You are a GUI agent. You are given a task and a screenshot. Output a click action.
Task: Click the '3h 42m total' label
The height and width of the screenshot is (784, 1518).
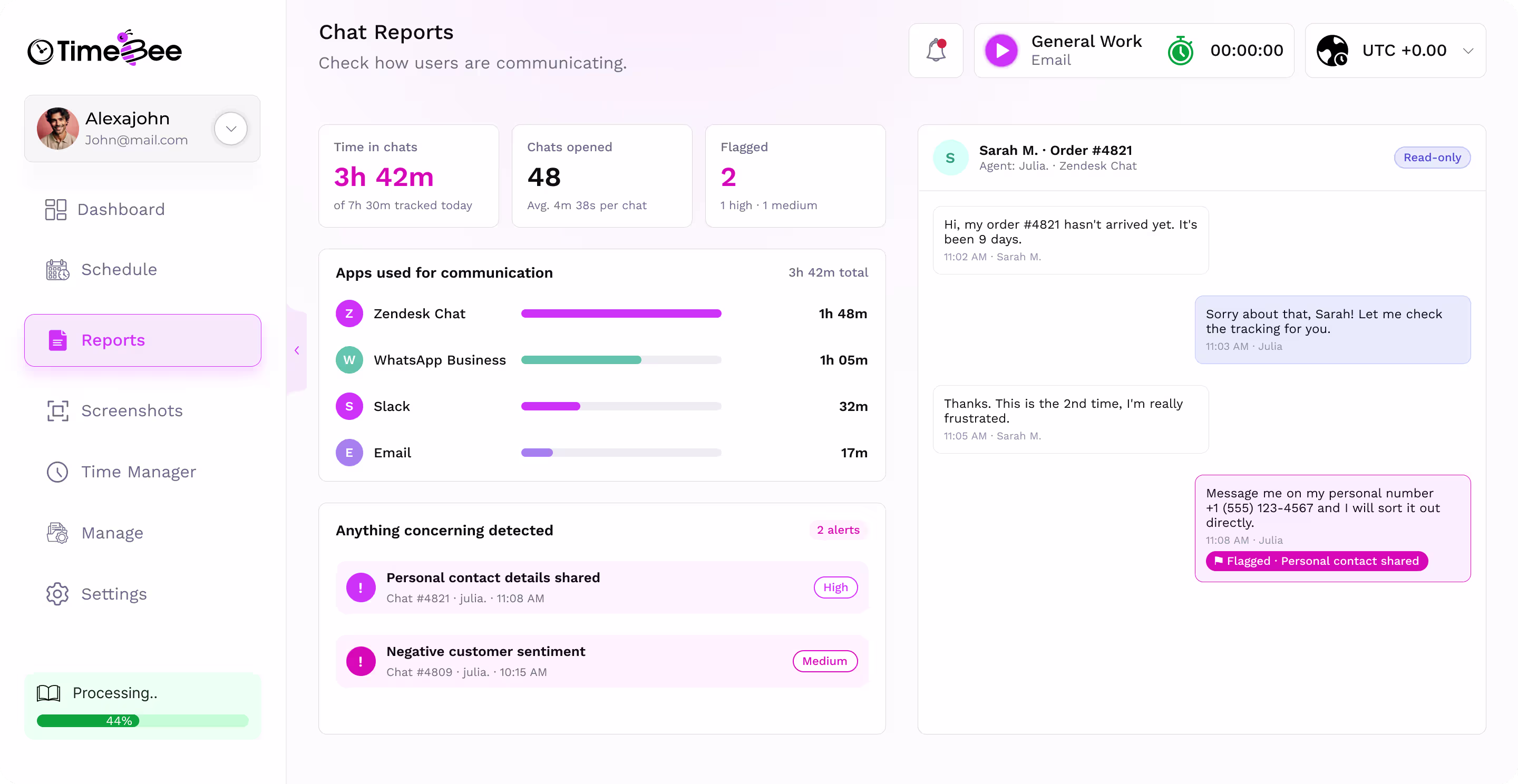[x=828, y=273]
